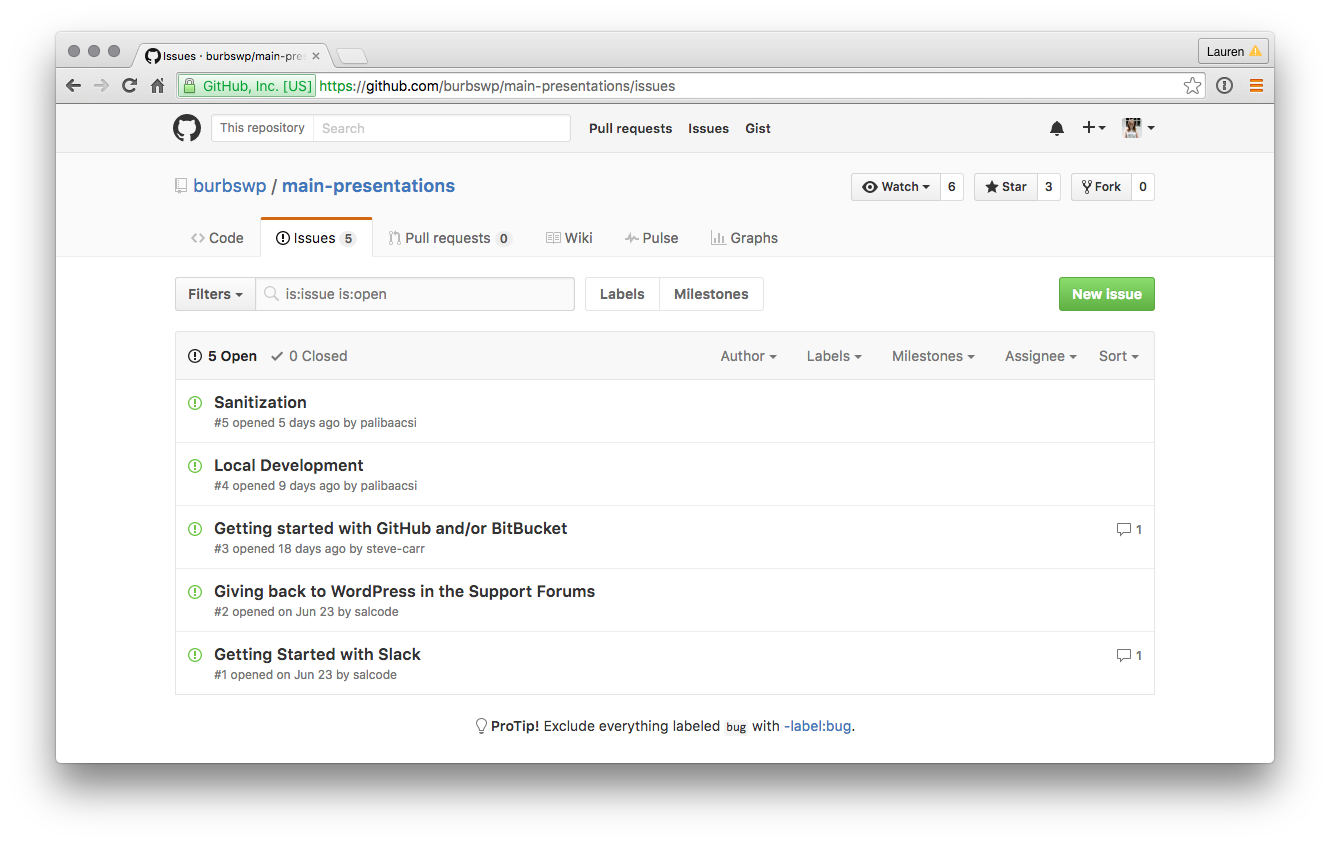Viewport: 1330px width, 843px height.
Task: Click the burbswp owner link
Action: point(229,186)
